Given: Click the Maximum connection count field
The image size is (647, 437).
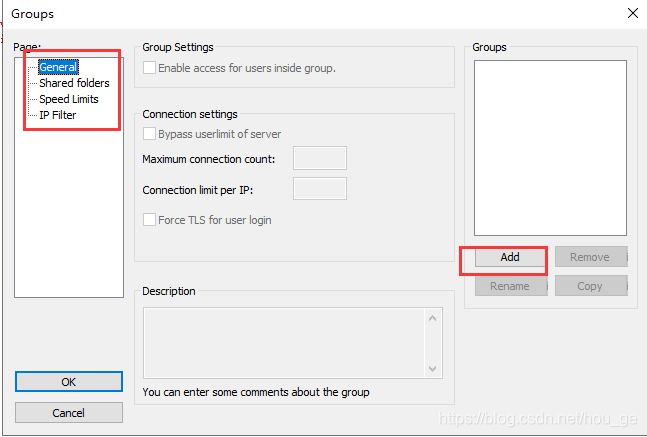Looking at the screenshot, I should click(320, 158).
